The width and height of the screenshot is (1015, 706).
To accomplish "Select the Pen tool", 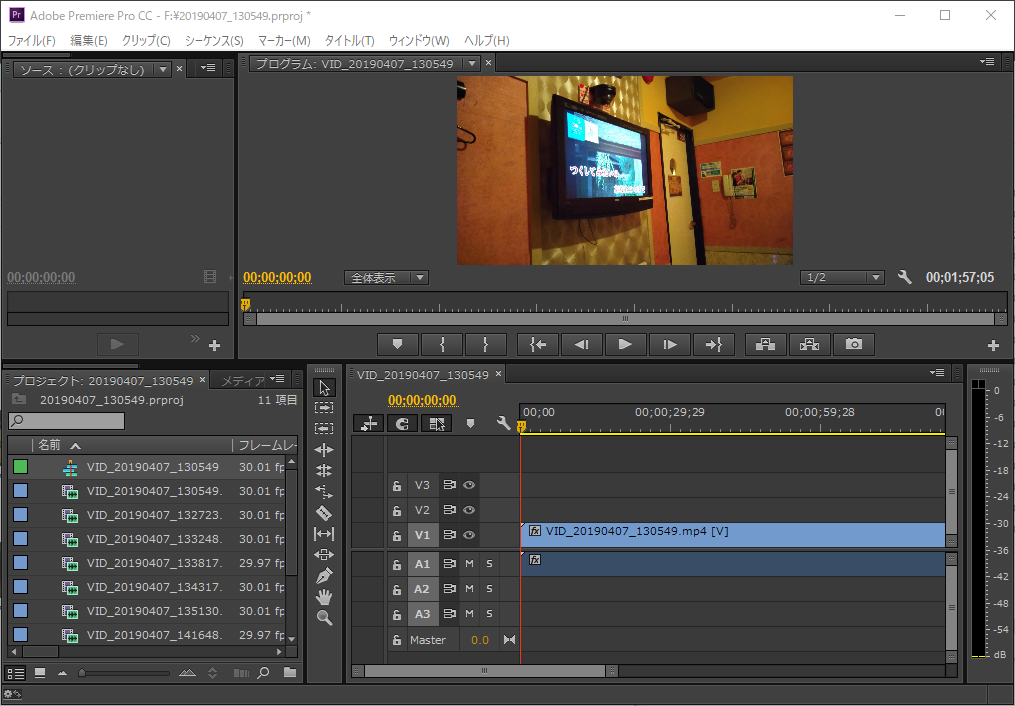I will pyautogui.click(x=324, y=576).
